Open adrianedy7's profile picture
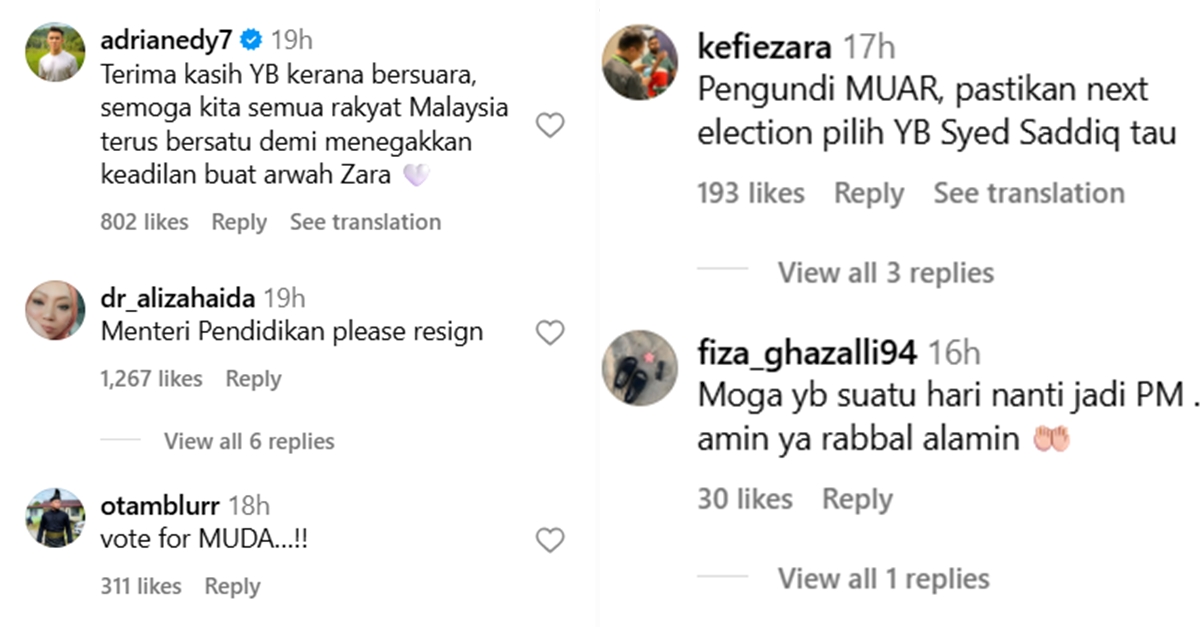The image size is (1200, 628). [x=55, y=52]
